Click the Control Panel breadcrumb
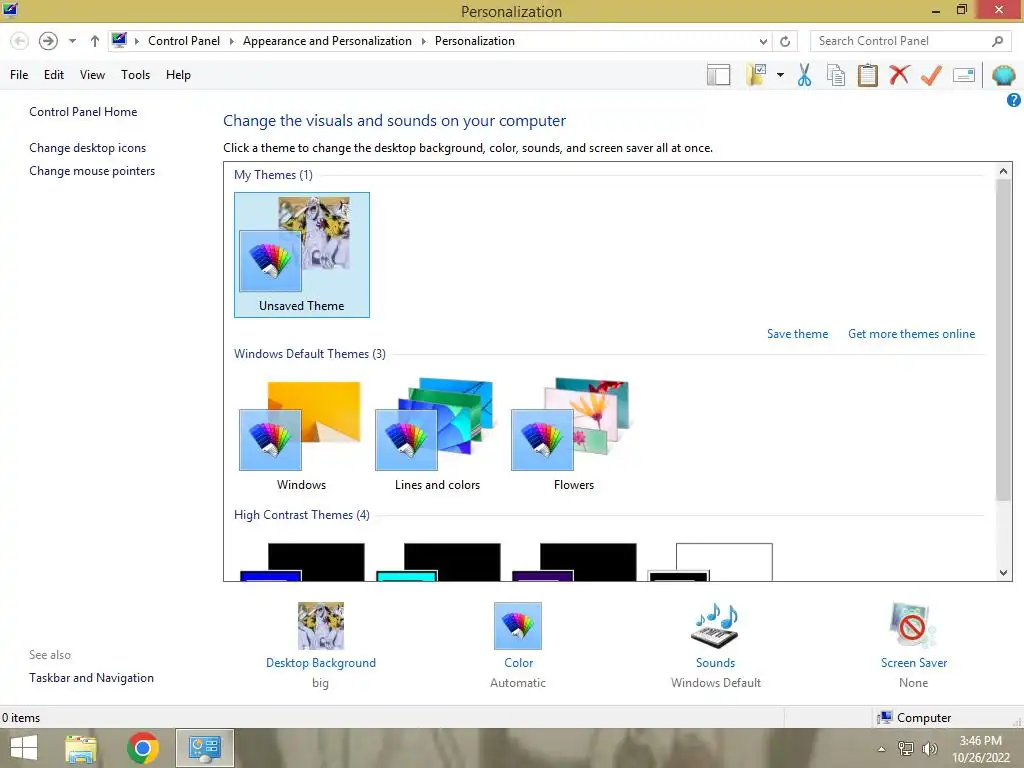 [184, 41]
